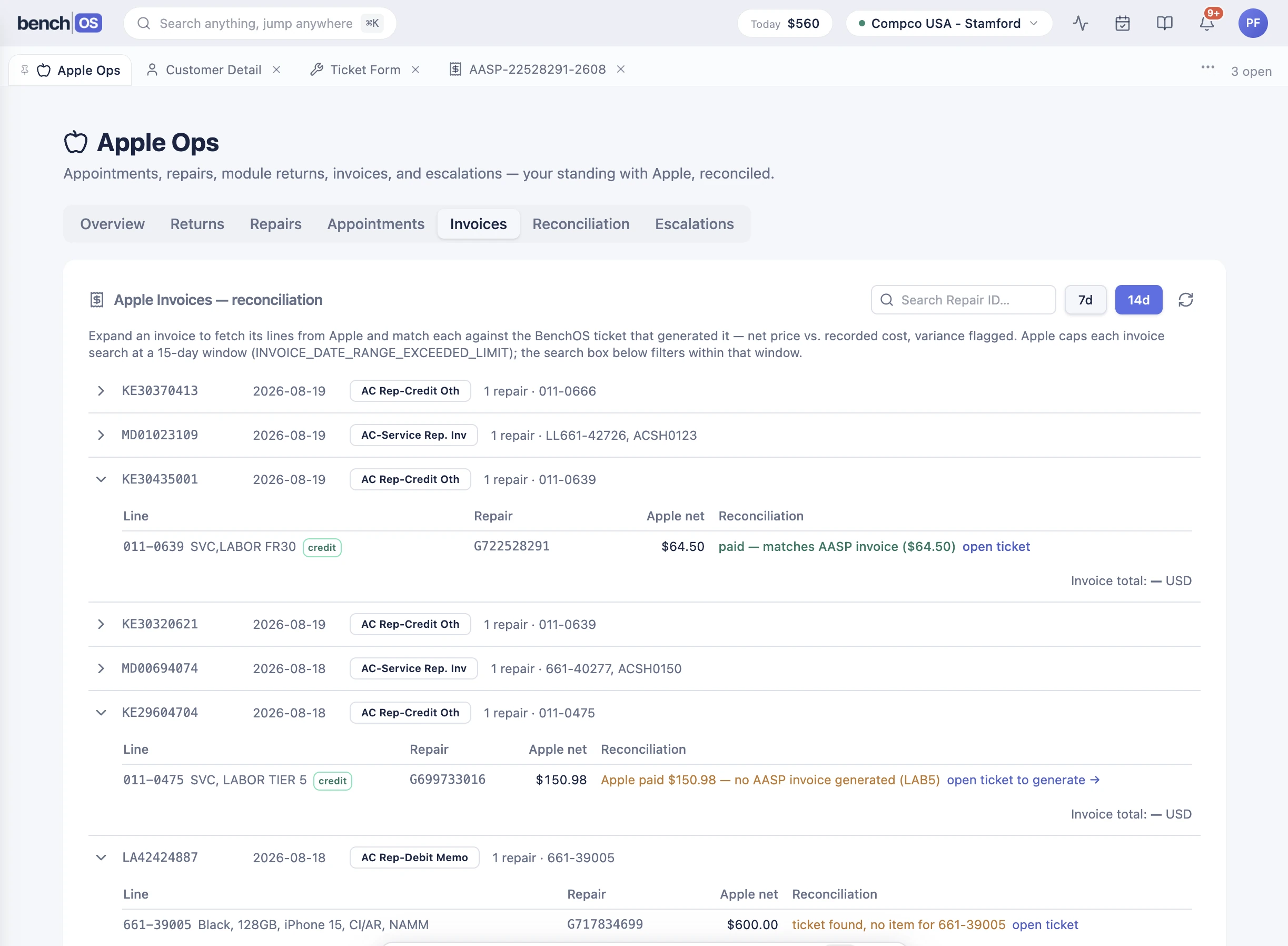Select the 7d range toggle
Viewport: 1288px width, 946px height.
(1085, 300)
